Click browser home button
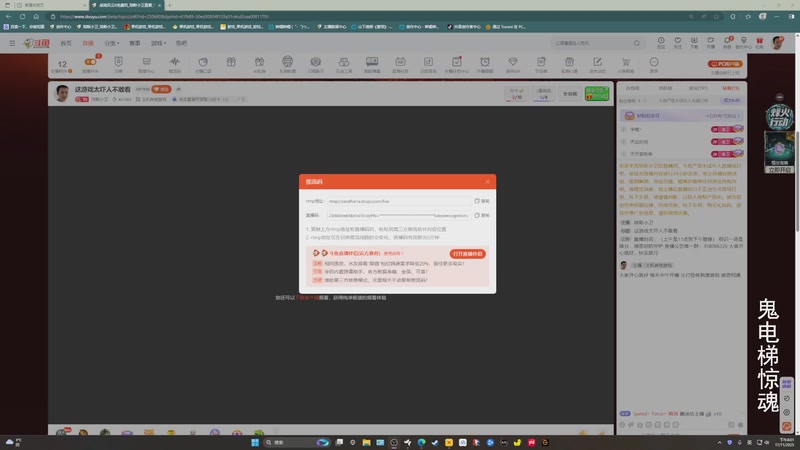800x450 pixels. 36,16
